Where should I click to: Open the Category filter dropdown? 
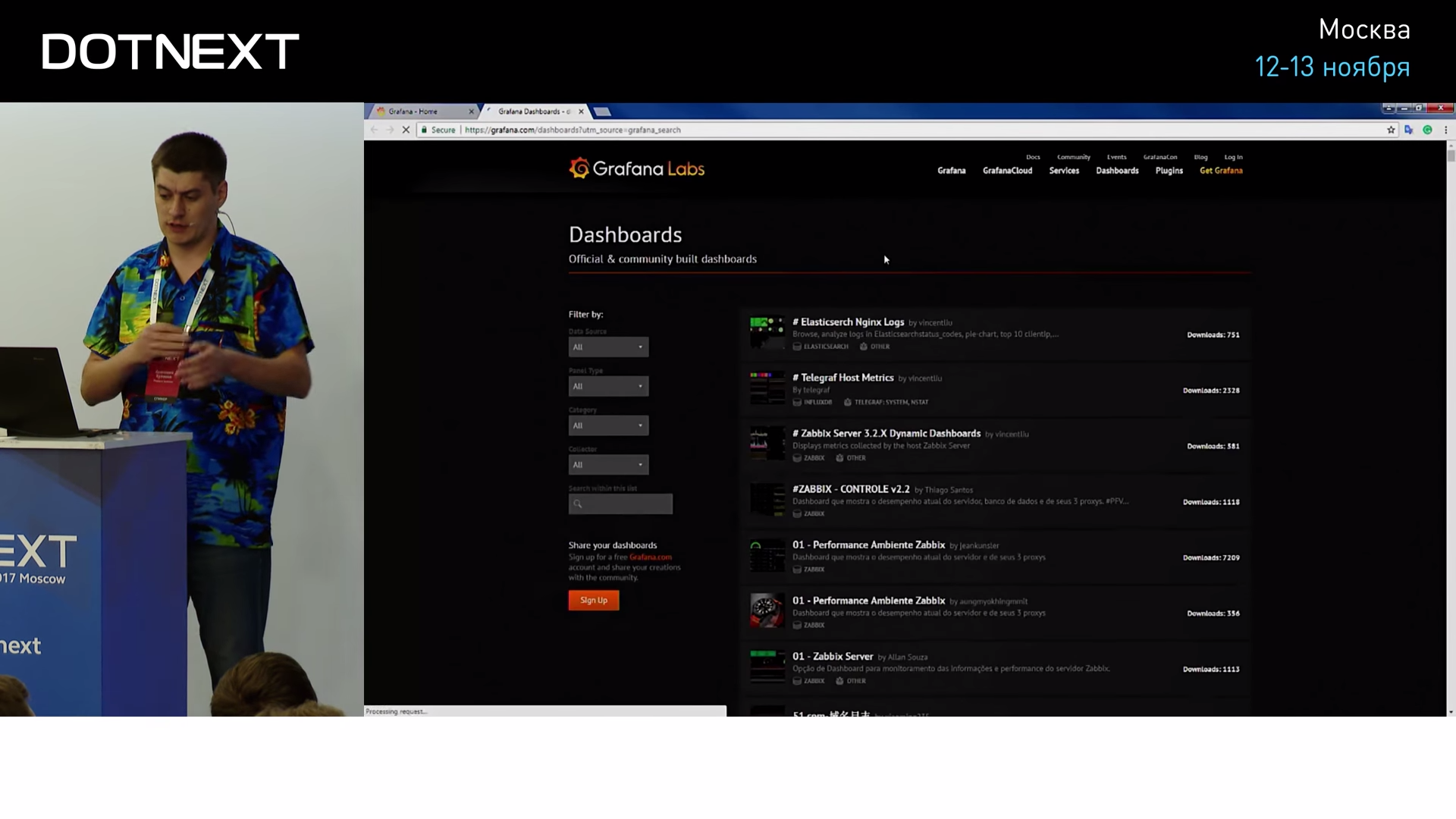coord(608,425)
